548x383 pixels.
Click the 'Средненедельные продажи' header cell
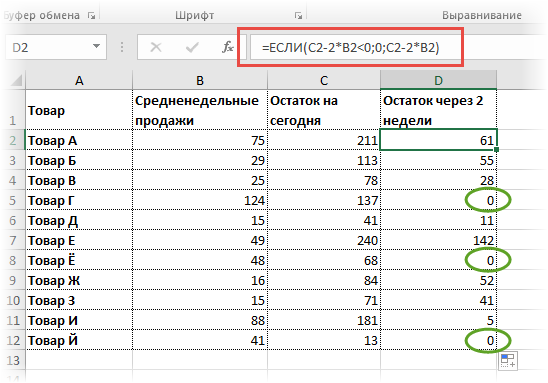[x=200, y=110]
